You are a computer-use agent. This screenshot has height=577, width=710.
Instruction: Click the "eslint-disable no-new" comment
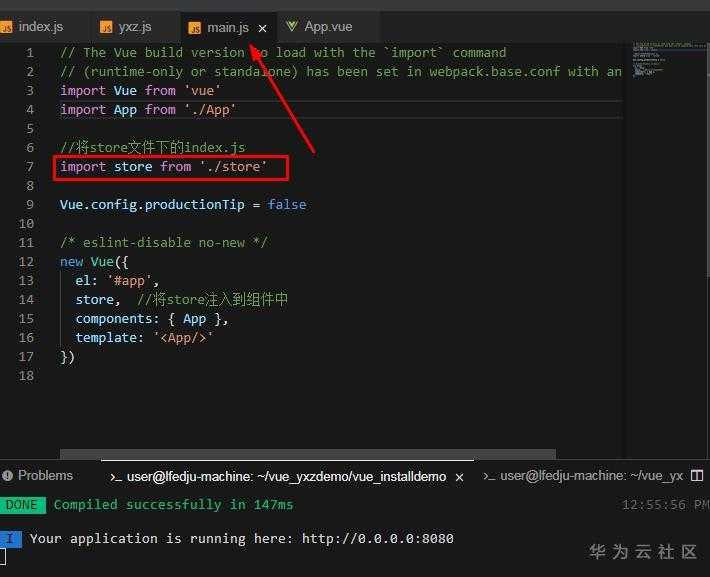pos(164,243)
